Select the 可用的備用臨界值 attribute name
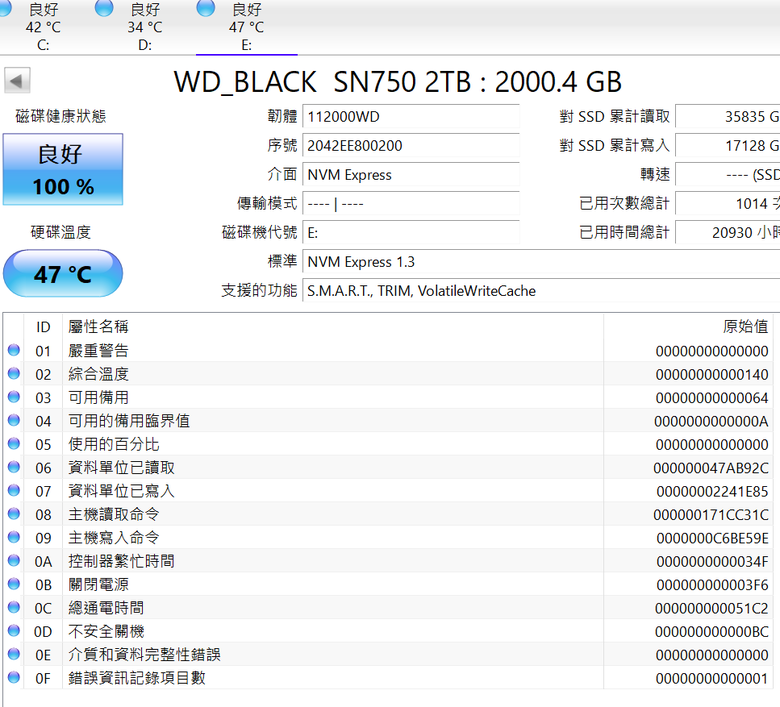 [x=129, y=421]
